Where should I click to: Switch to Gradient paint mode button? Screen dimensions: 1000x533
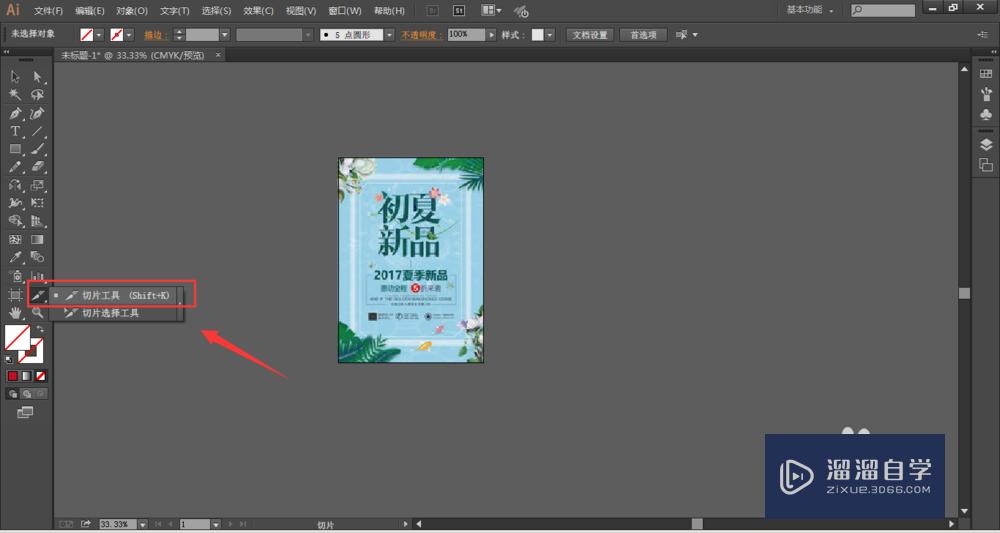click(x=27, y=376)
